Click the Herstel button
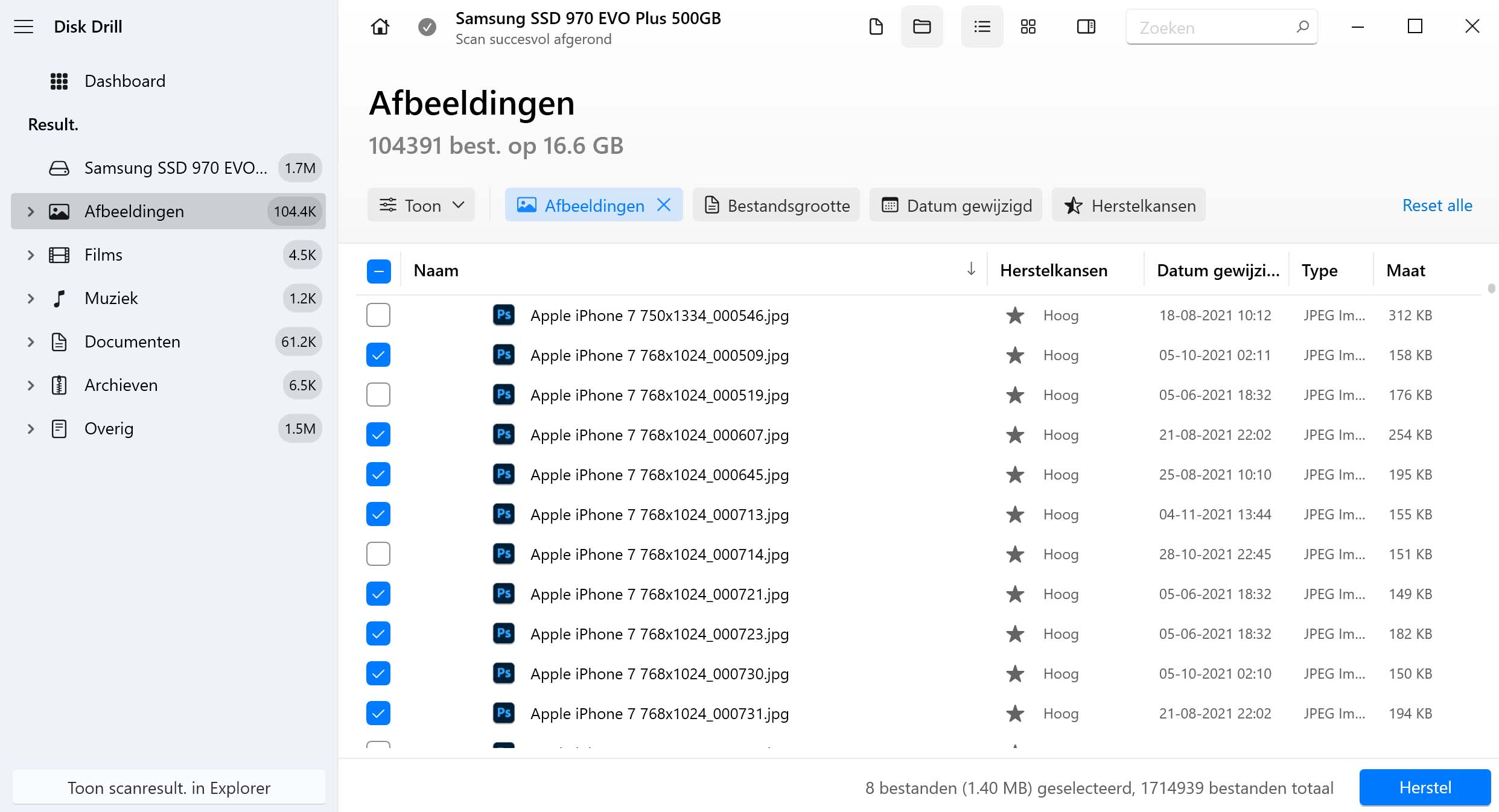 1425,787
